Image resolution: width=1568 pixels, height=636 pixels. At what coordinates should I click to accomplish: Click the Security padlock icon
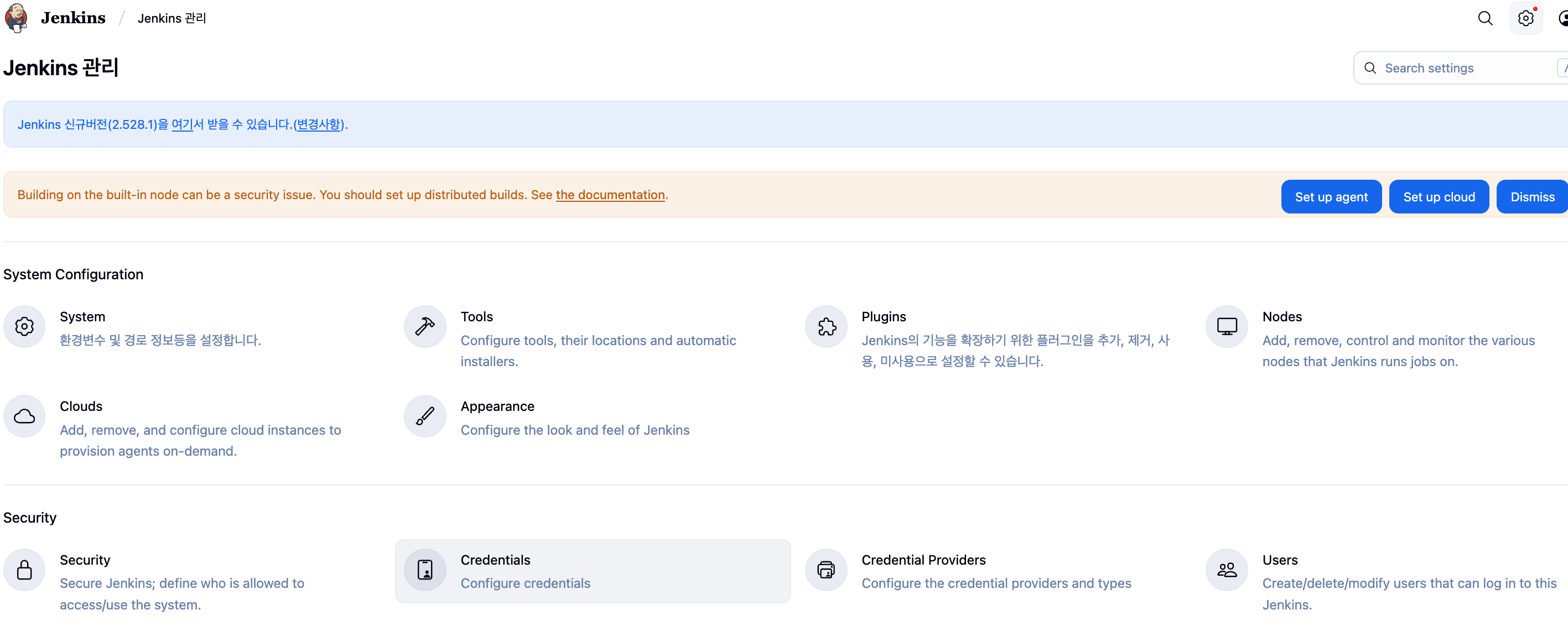[x=24, y=570]
